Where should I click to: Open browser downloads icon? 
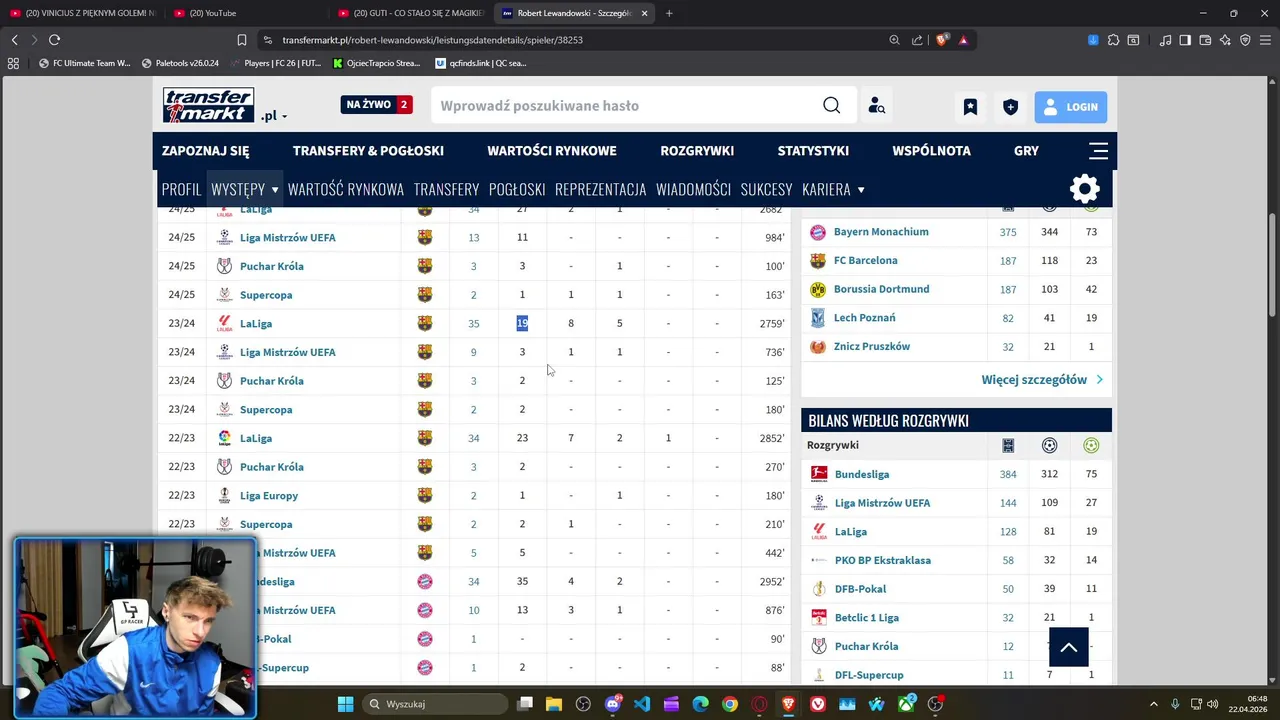coord(1093,40)
